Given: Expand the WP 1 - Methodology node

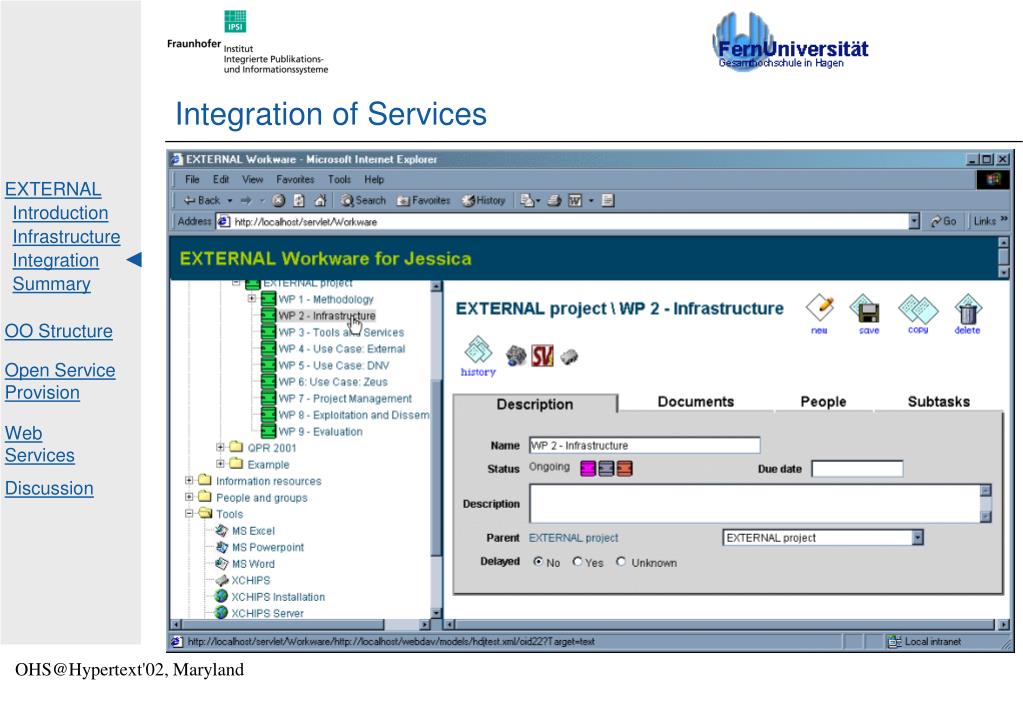Looking at the screenshot, I should coord(252,299).
